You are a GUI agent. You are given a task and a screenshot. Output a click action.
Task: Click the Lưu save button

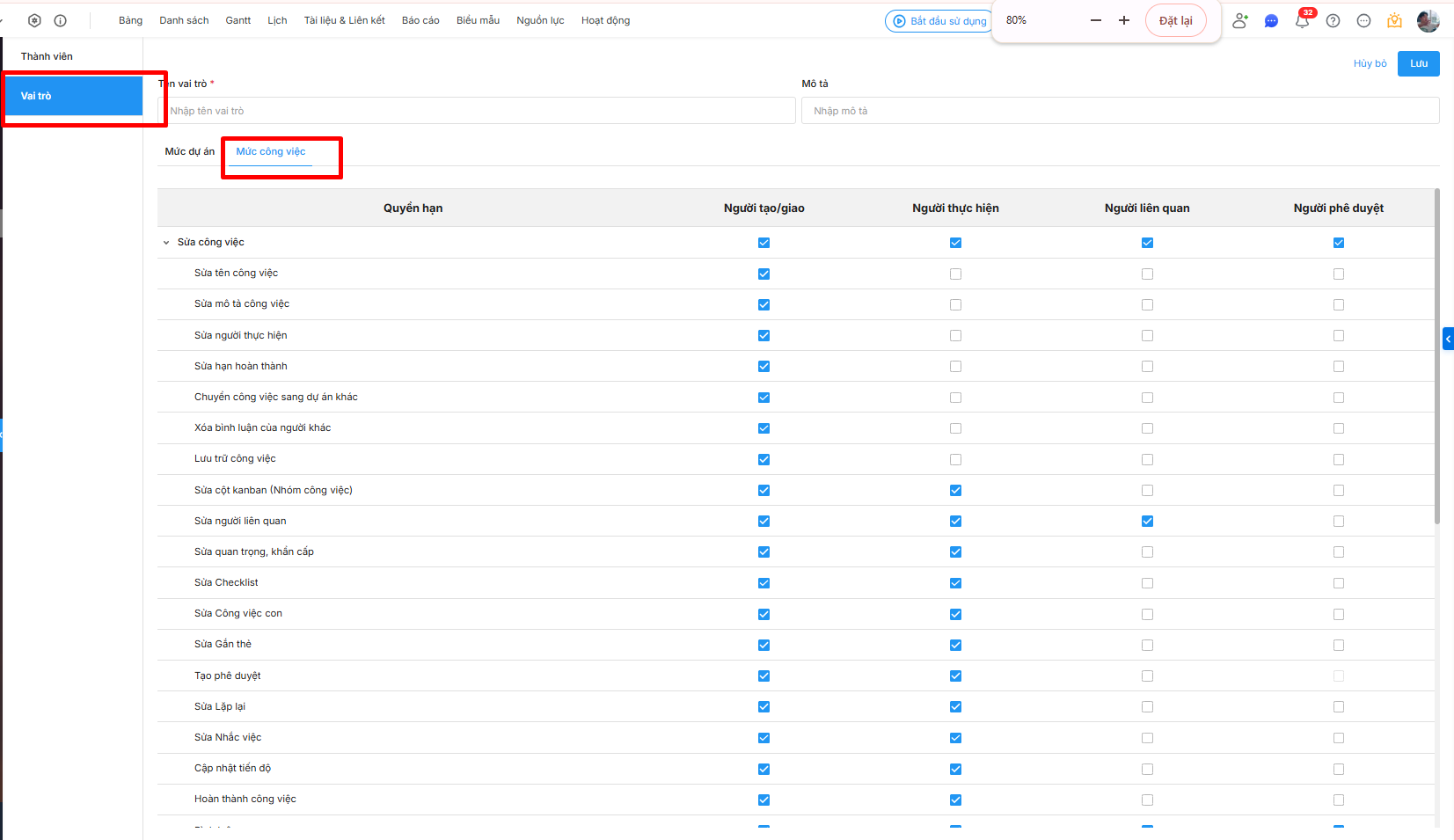[x=1418, y=63]
